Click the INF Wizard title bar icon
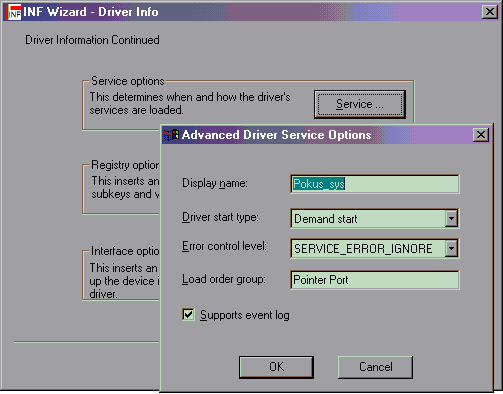 13,12
